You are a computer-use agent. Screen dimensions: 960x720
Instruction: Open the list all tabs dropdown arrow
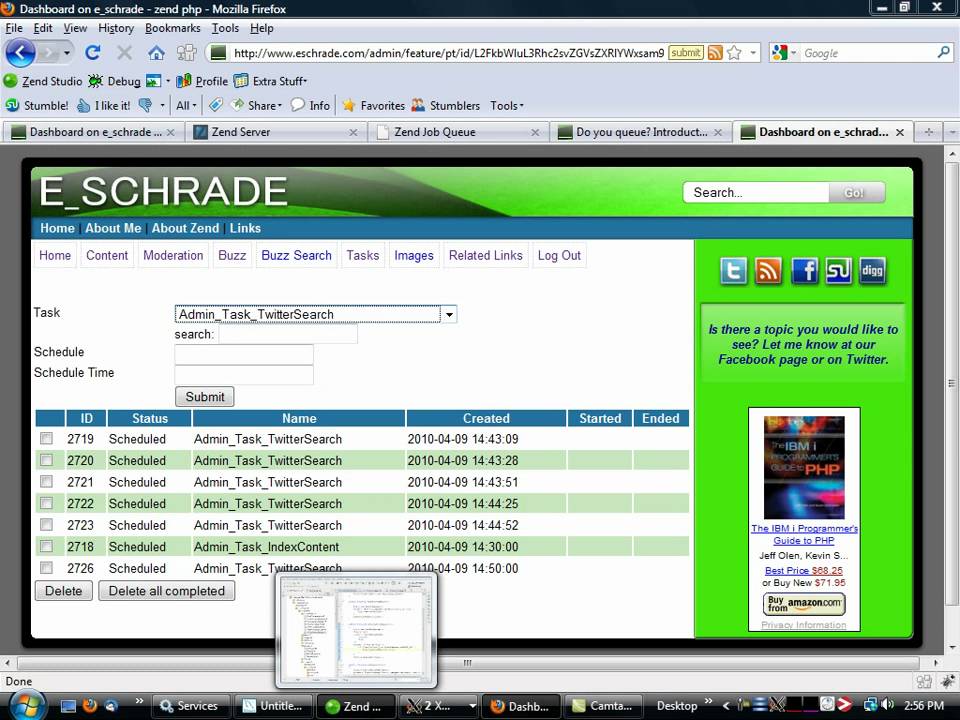(x=952, y=132)
